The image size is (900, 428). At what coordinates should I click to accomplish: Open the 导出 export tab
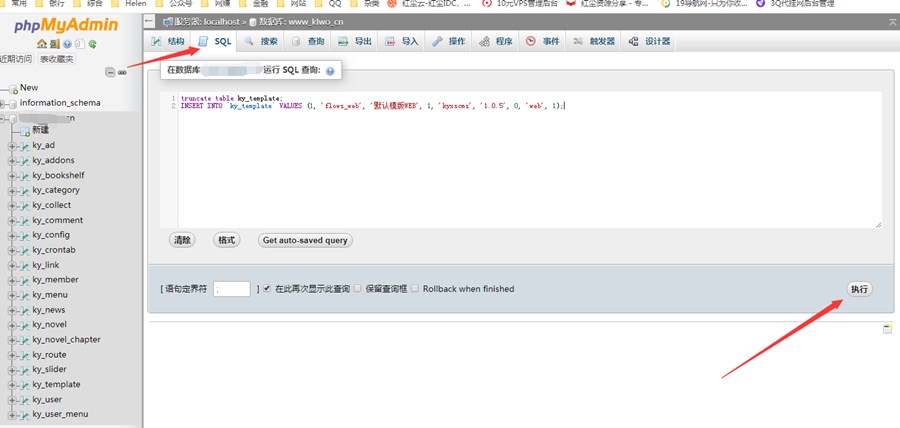click(x=355, y=41)
